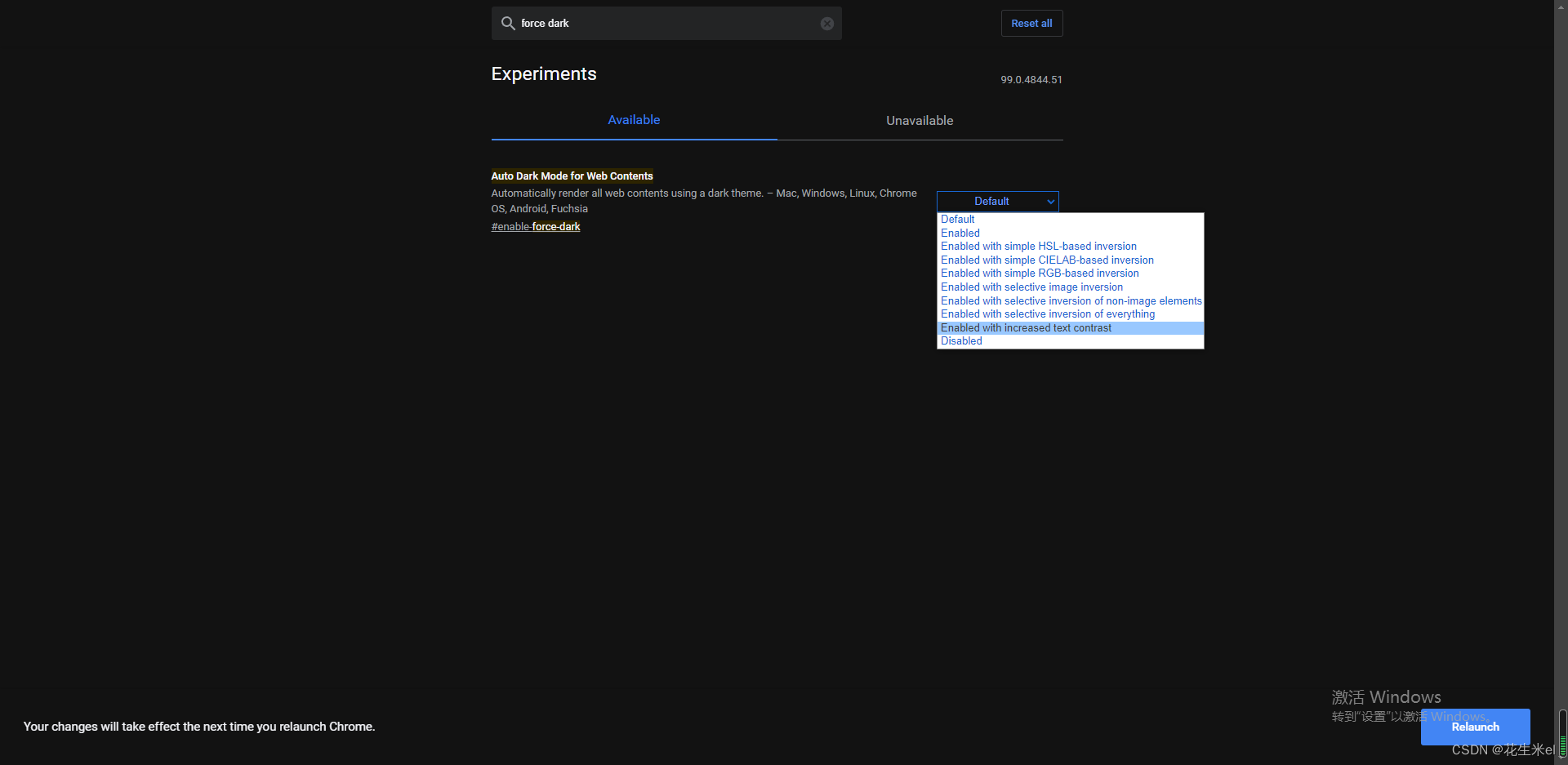
Task: Click inside the force dark search field
Action: point(666,23)
